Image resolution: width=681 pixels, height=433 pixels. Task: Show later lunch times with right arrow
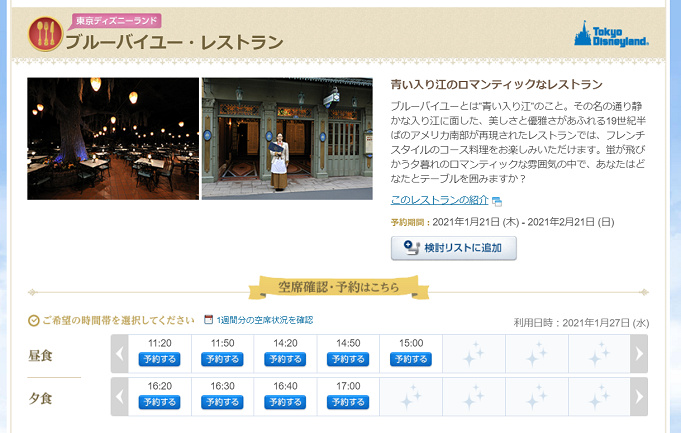[639, 354]
